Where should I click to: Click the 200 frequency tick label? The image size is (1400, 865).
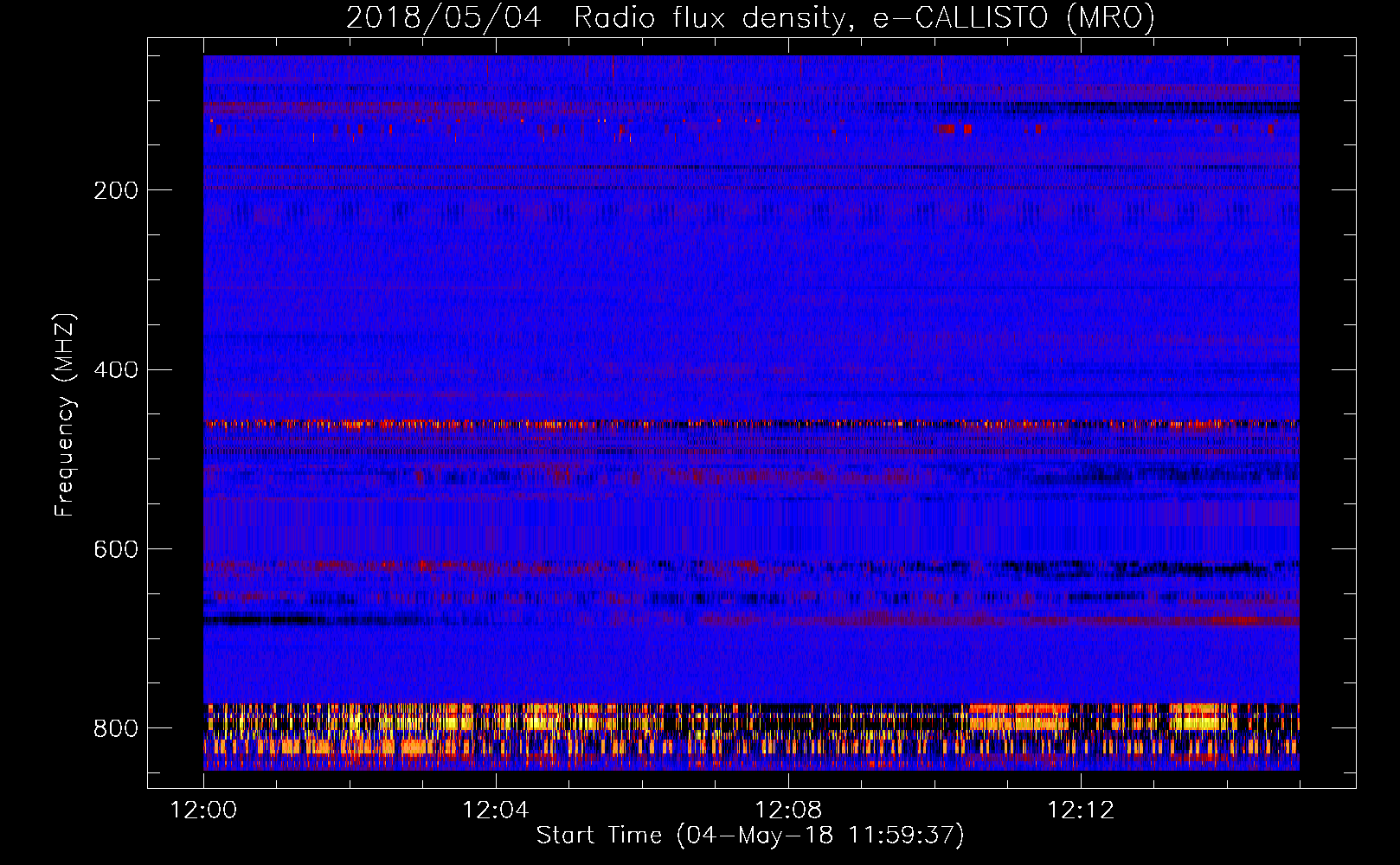click(116, 190)
